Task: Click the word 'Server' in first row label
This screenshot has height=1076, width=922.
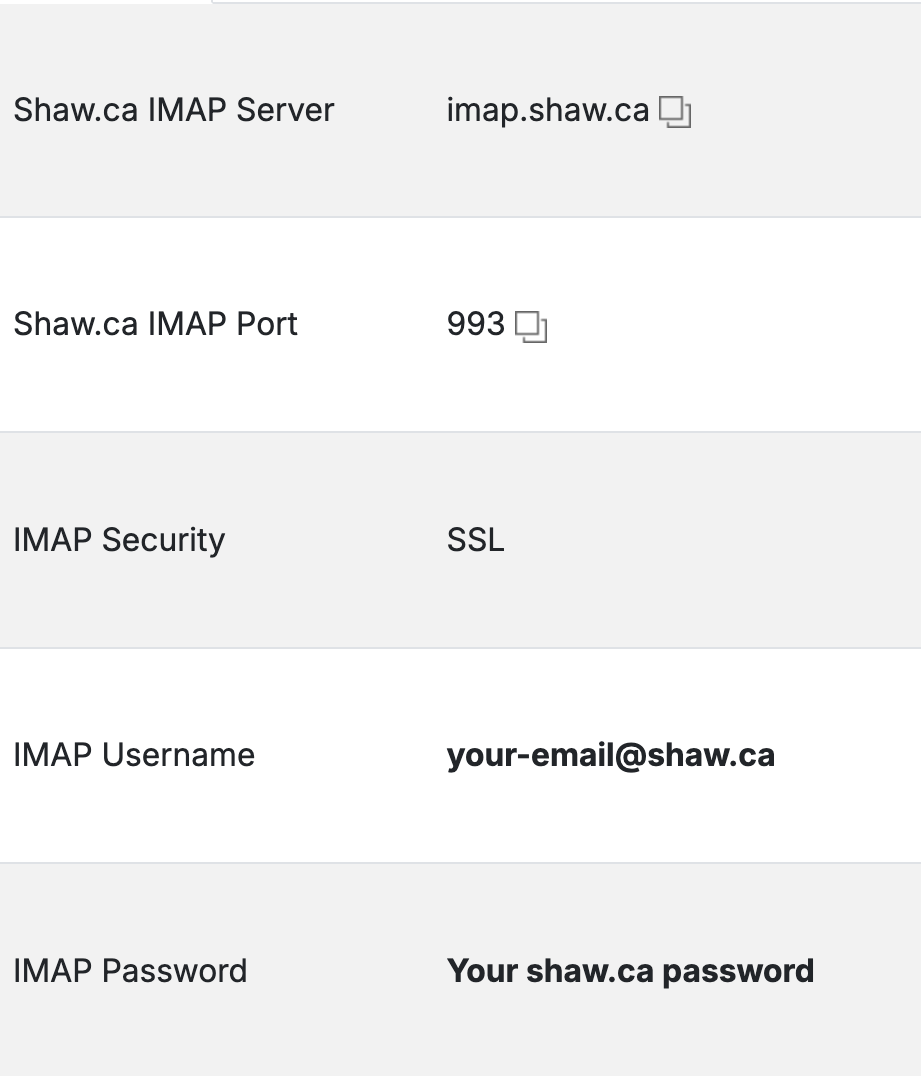Action: click(285, 110)
